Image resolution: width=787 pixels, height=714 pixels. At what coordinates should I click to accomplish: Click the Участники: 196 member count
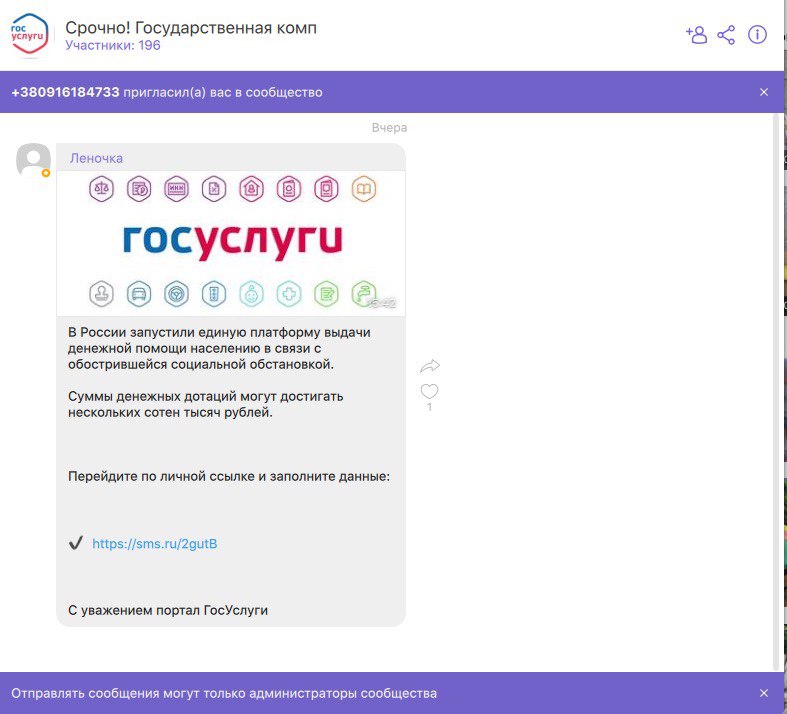pos(113,45)
